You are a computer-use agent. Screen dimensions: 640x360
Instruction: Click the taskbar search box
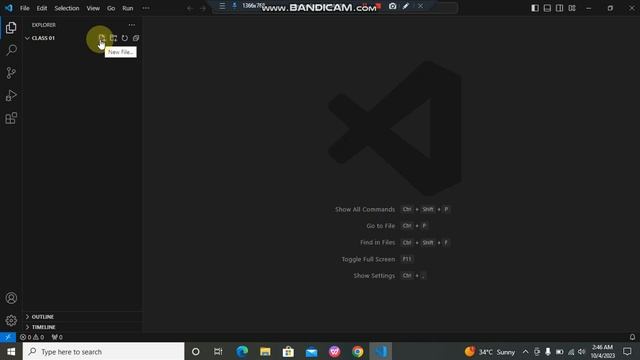pyautogui.click(x=104, y=351)
